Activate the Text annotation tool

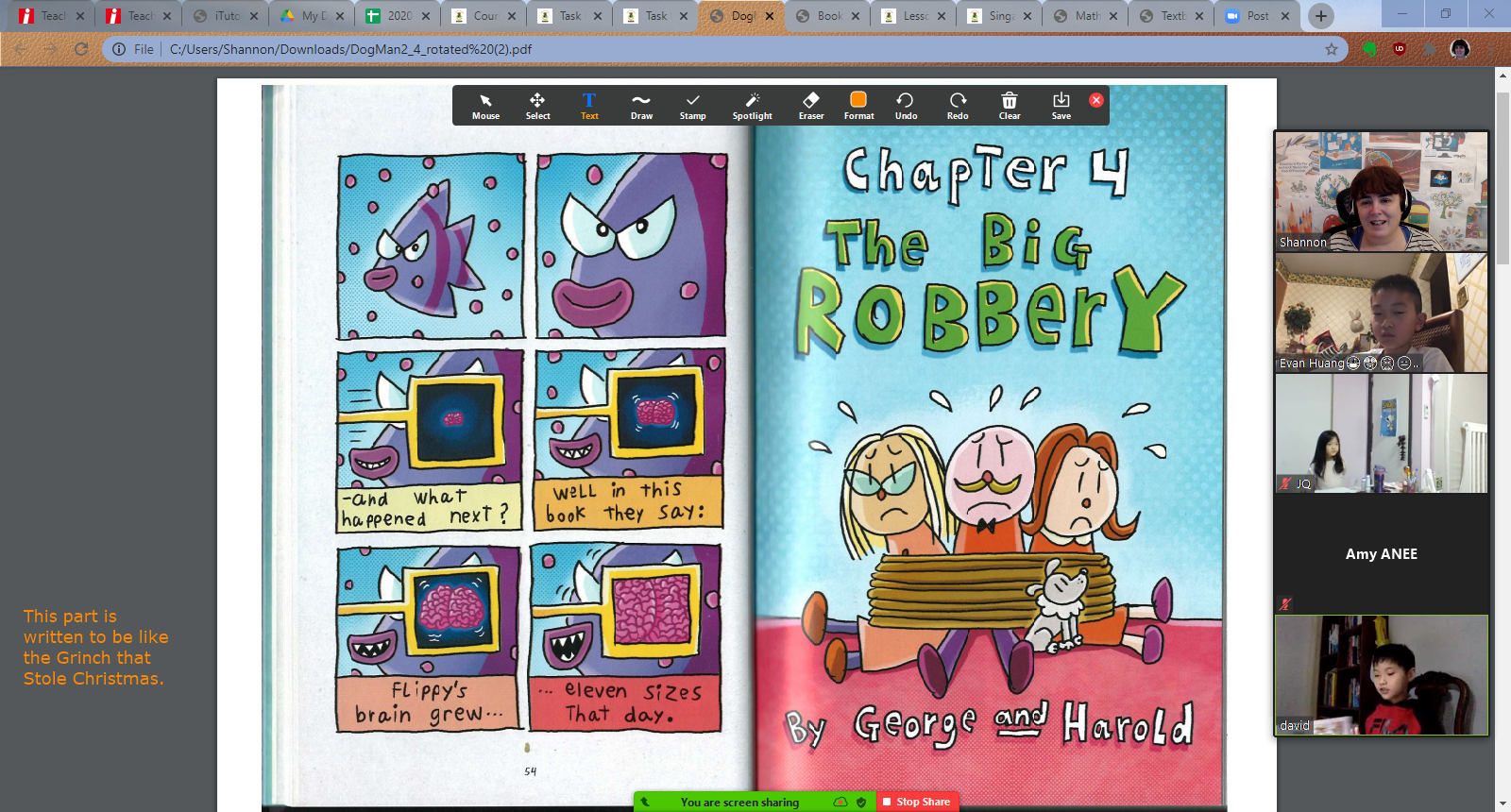pos(589,106)
